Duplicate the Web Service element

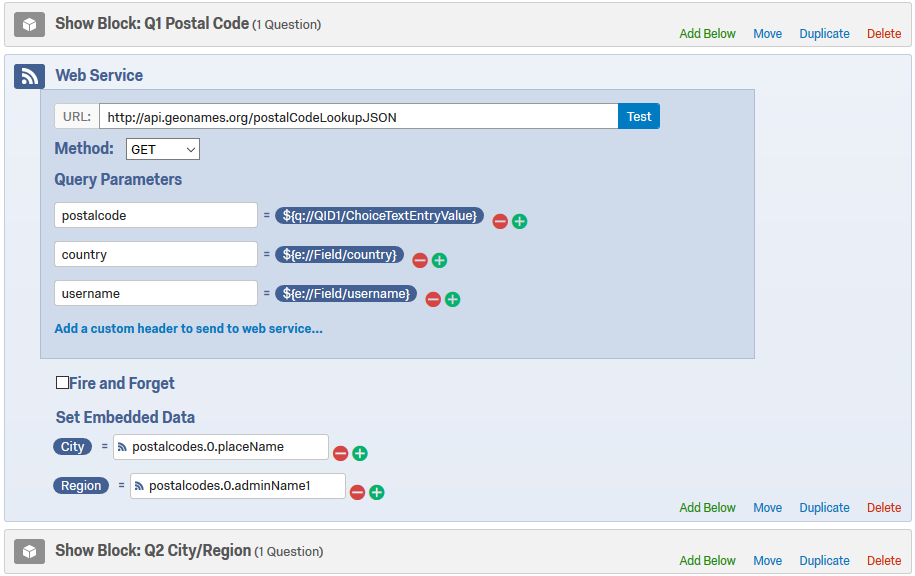824,508
